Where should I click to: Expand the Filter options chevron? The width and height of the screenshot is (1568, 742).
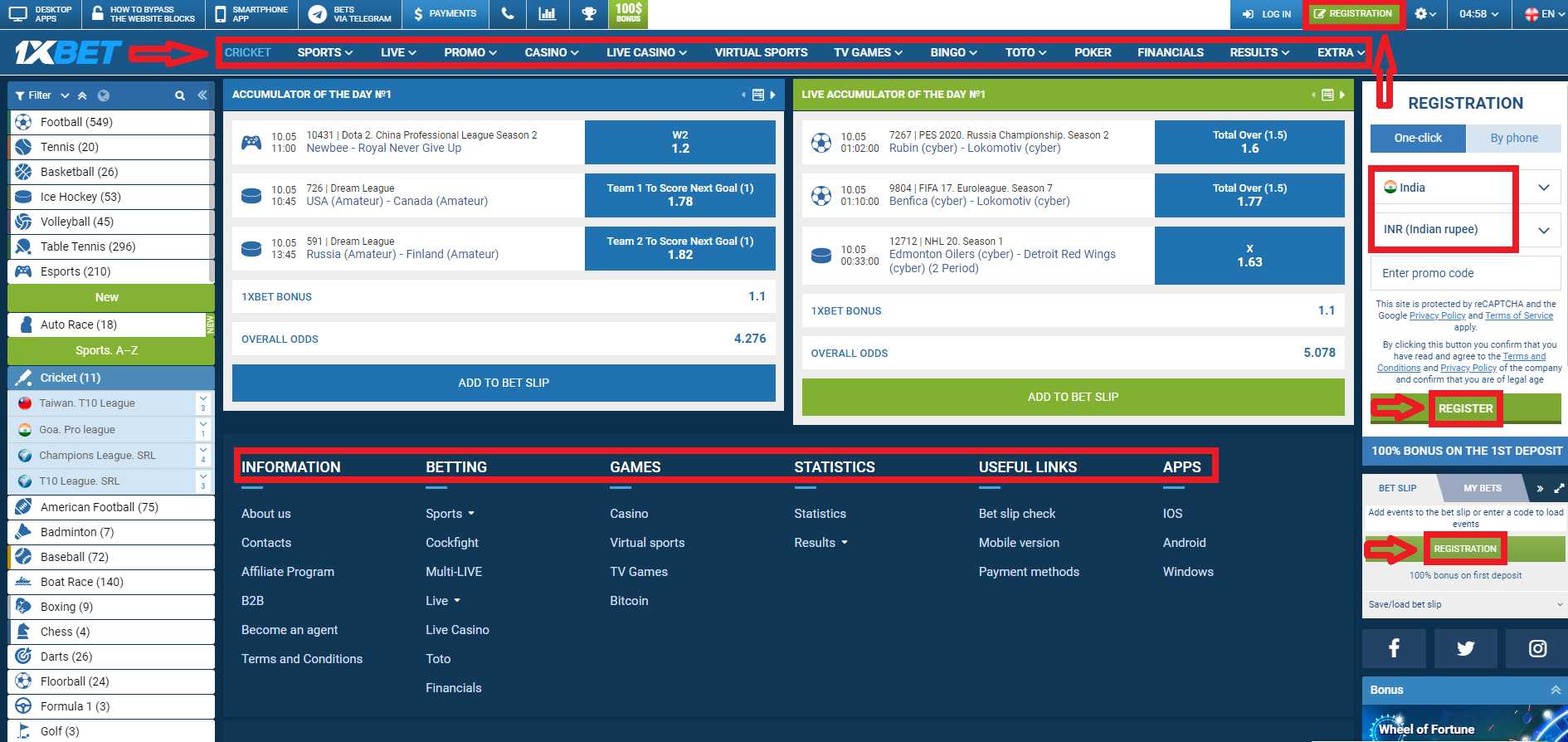point(65,95)
